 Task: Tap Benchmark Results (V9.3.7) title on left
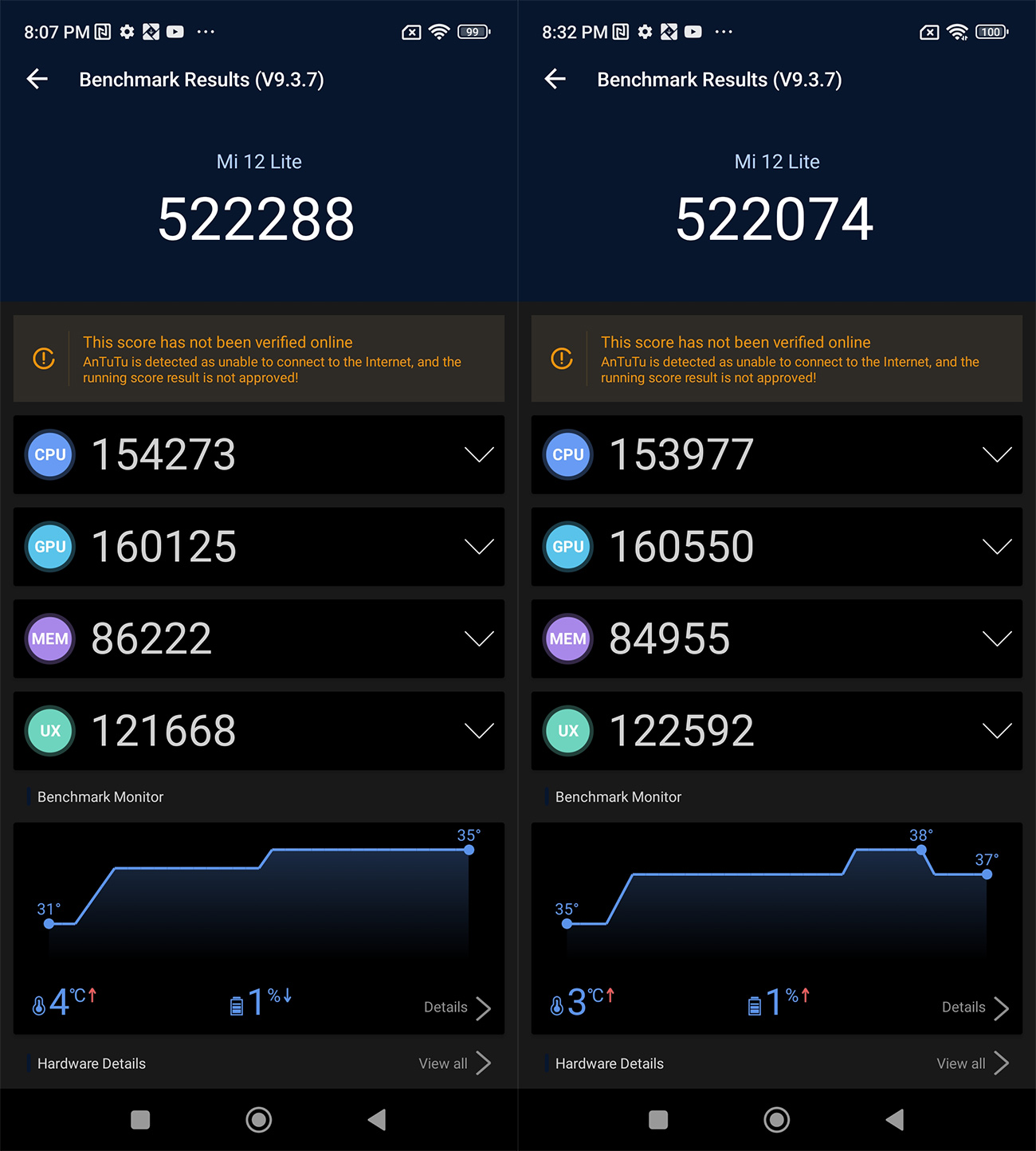pos(202,80)
